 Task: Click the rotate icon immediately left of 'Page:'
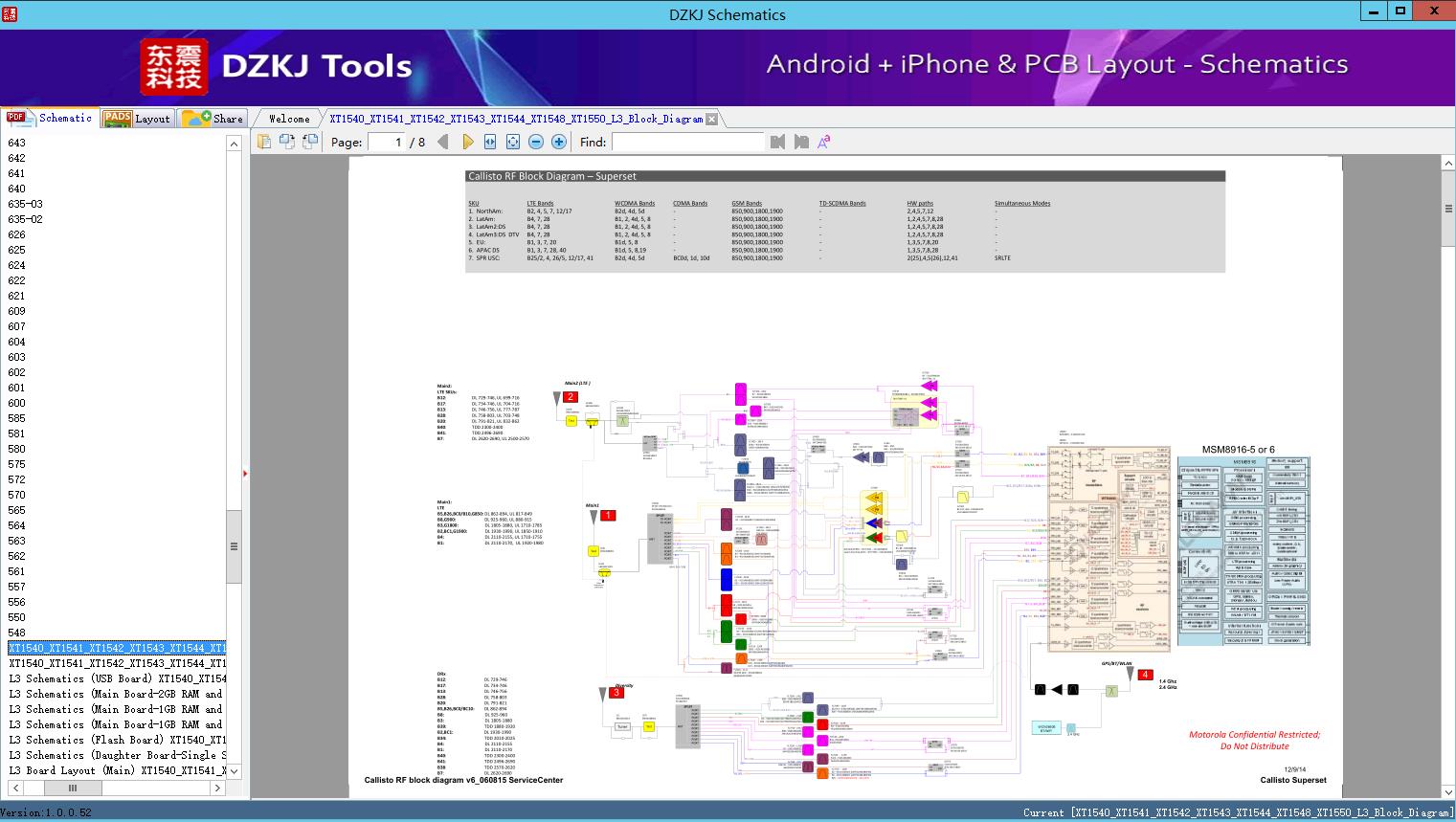tap(310, 142)
